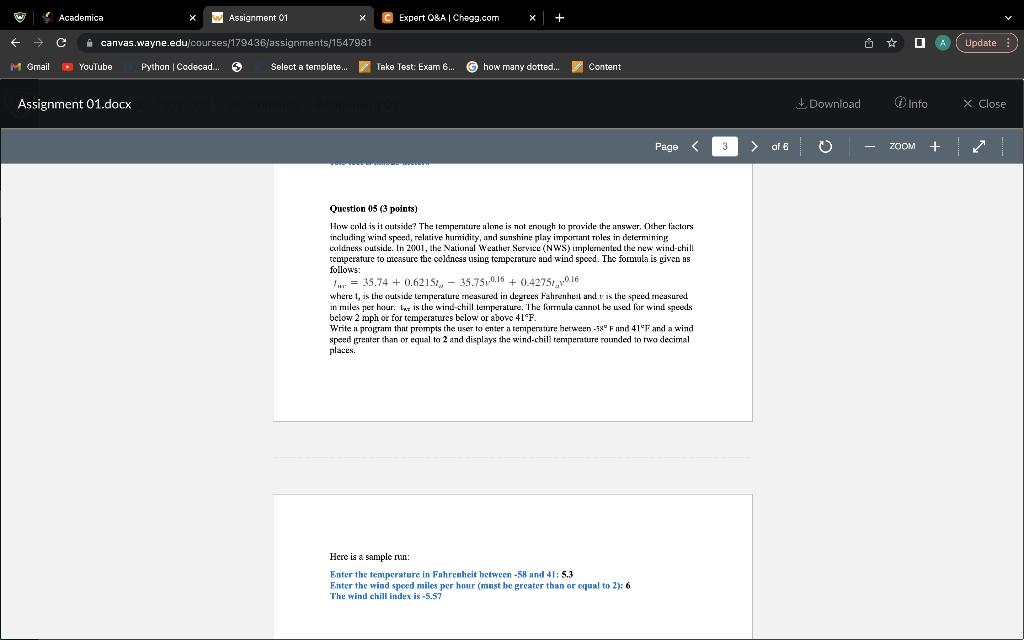Open the Gmail bookmark
1024x640 pixels.
(30, 67)
